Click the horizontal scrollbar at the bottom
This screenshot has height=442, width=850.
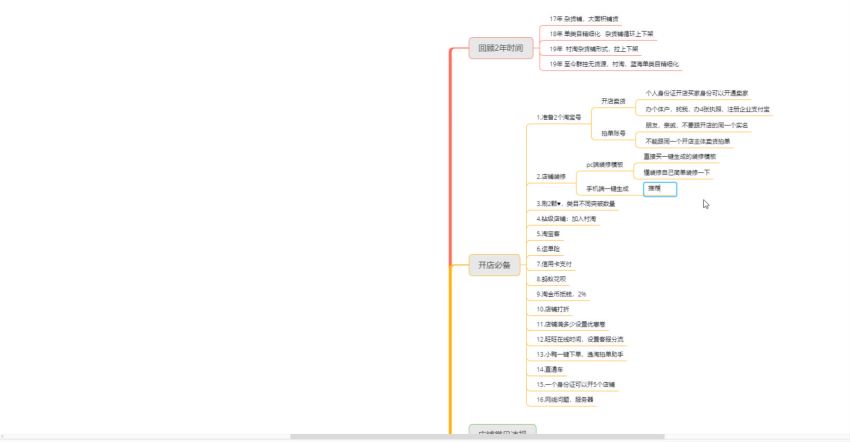coord(477,437)
